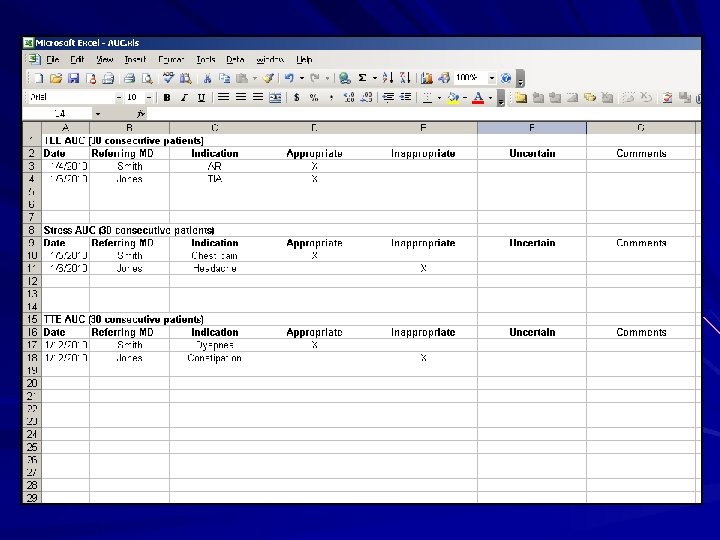The image size is (720, 540).
Task: Open the Data menu
Action: pos(235,60)
